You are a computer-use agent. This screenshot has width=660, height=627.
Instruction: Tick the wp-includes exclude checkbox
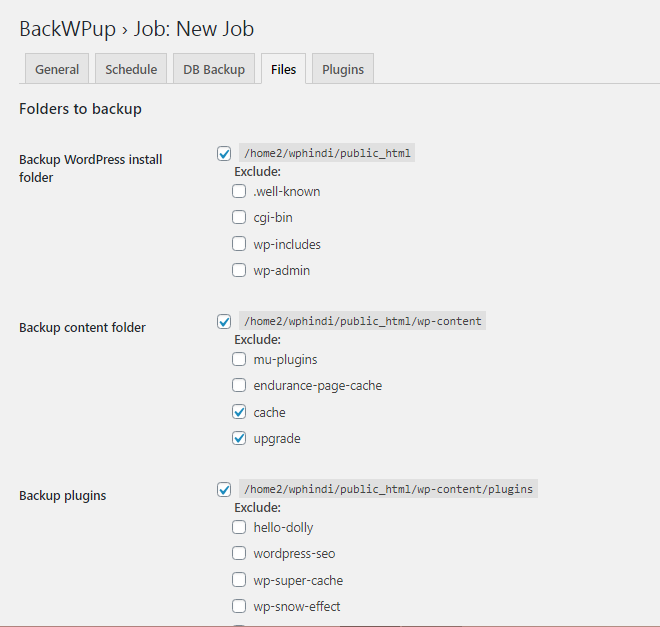point(239,244)
